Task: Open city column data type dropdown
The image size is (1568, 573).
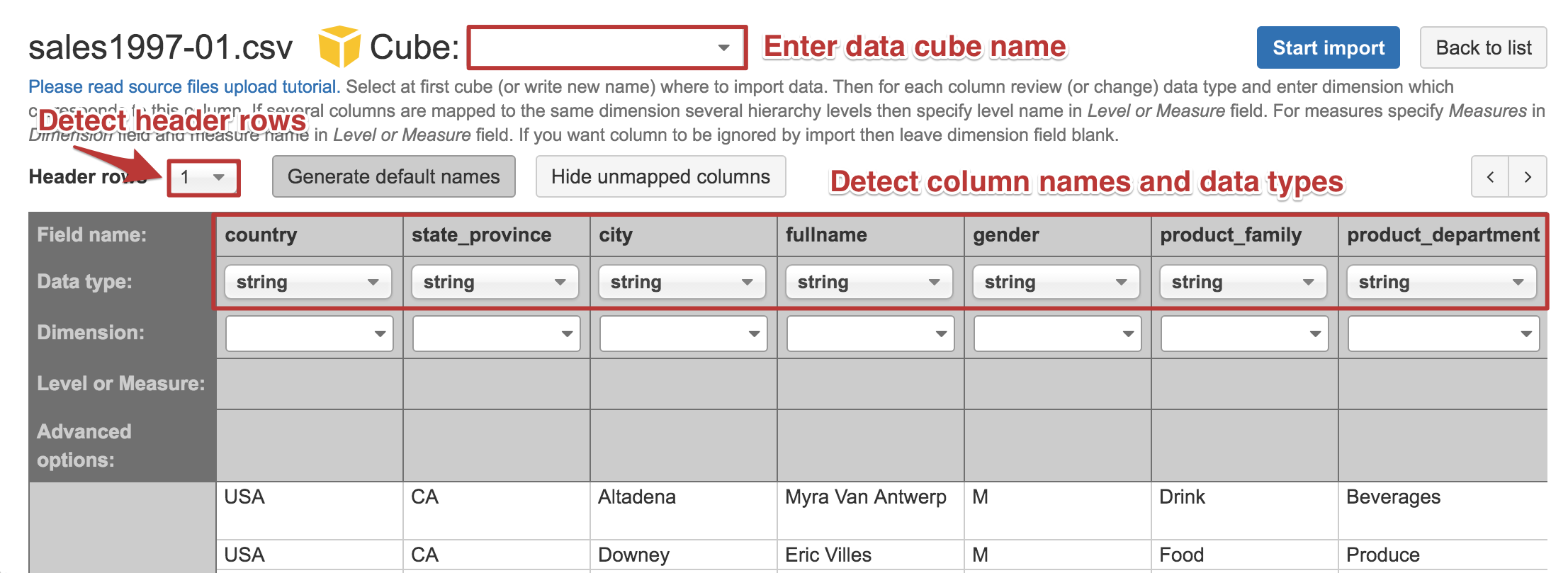Action: (x=682, y=282)
